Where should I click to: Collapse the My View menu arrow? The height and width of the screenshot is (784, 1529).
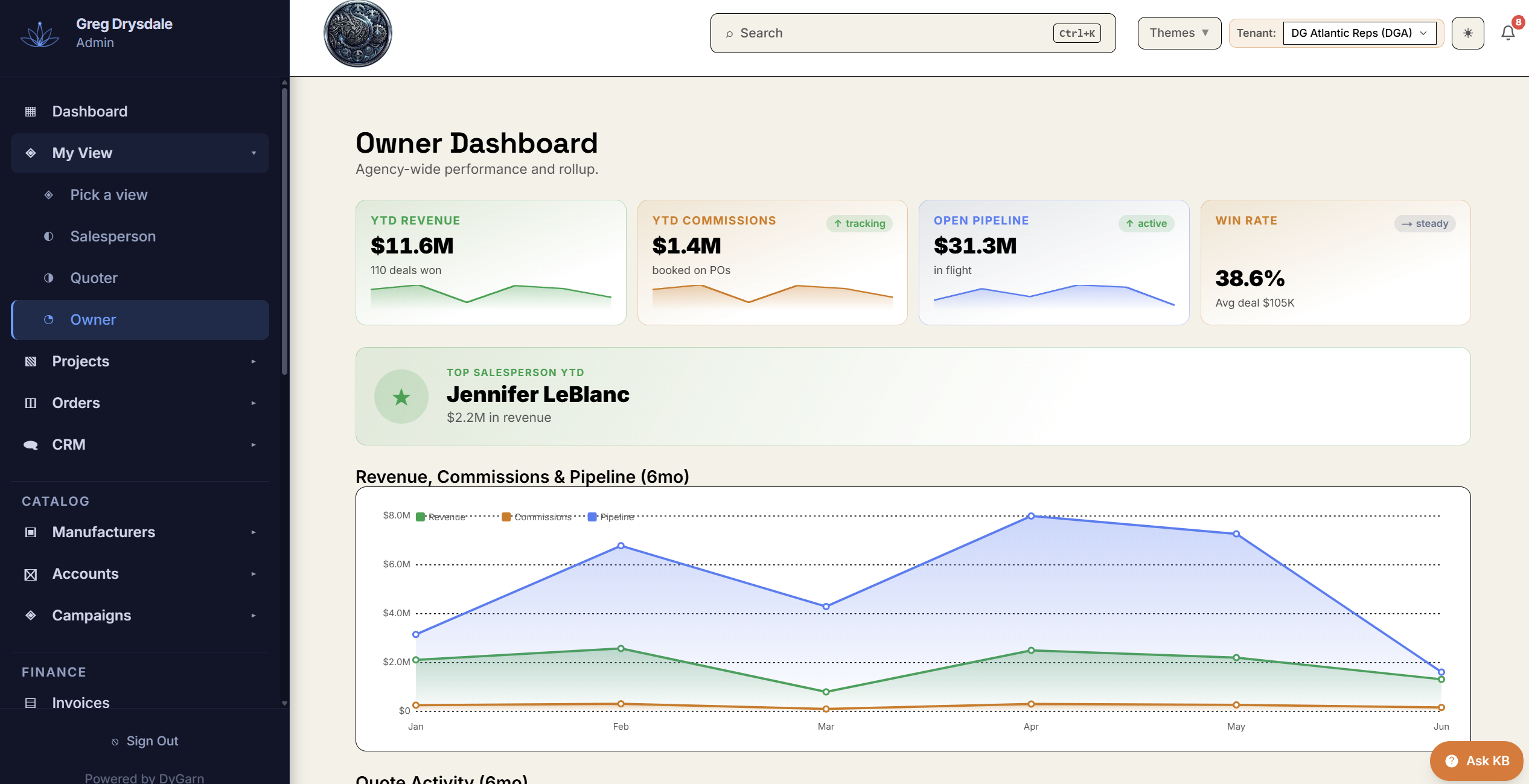click(254, 153)
